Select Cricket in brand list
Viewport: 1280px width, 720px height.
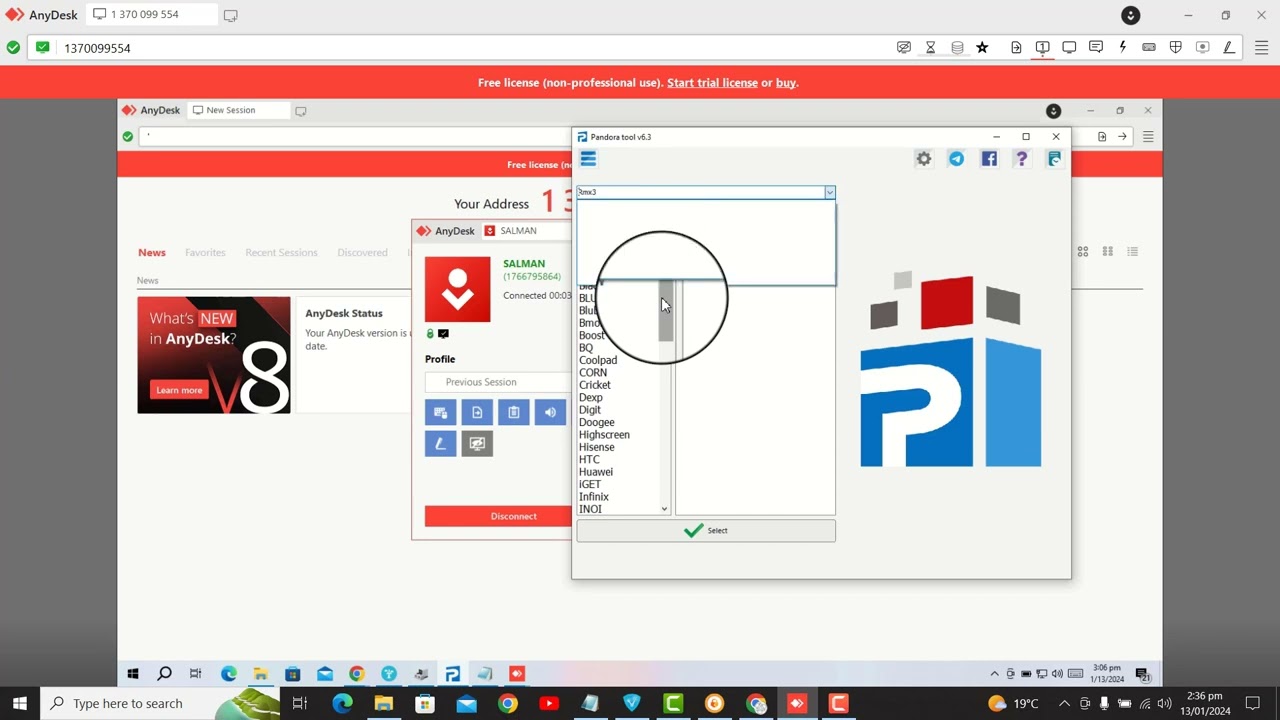[x=595, y=385]
